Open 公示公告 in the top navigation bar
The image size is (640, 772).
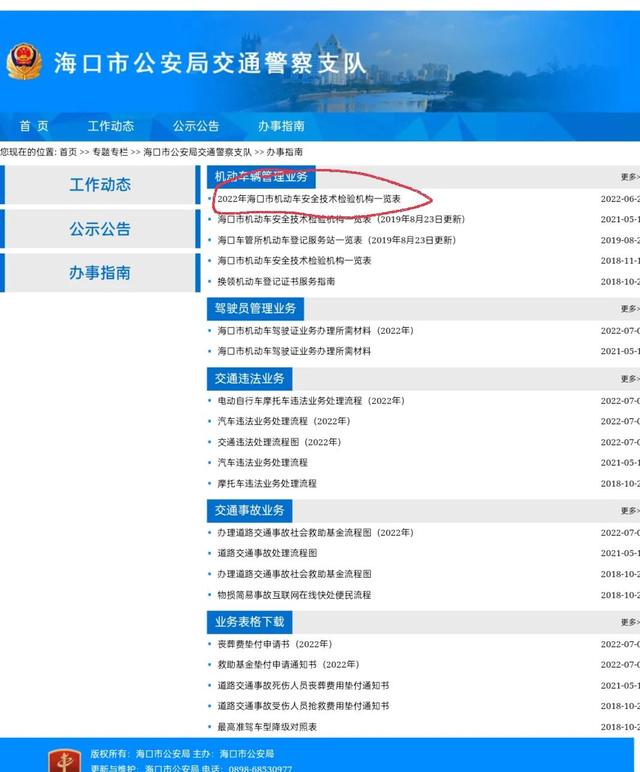tap(196, 127)
